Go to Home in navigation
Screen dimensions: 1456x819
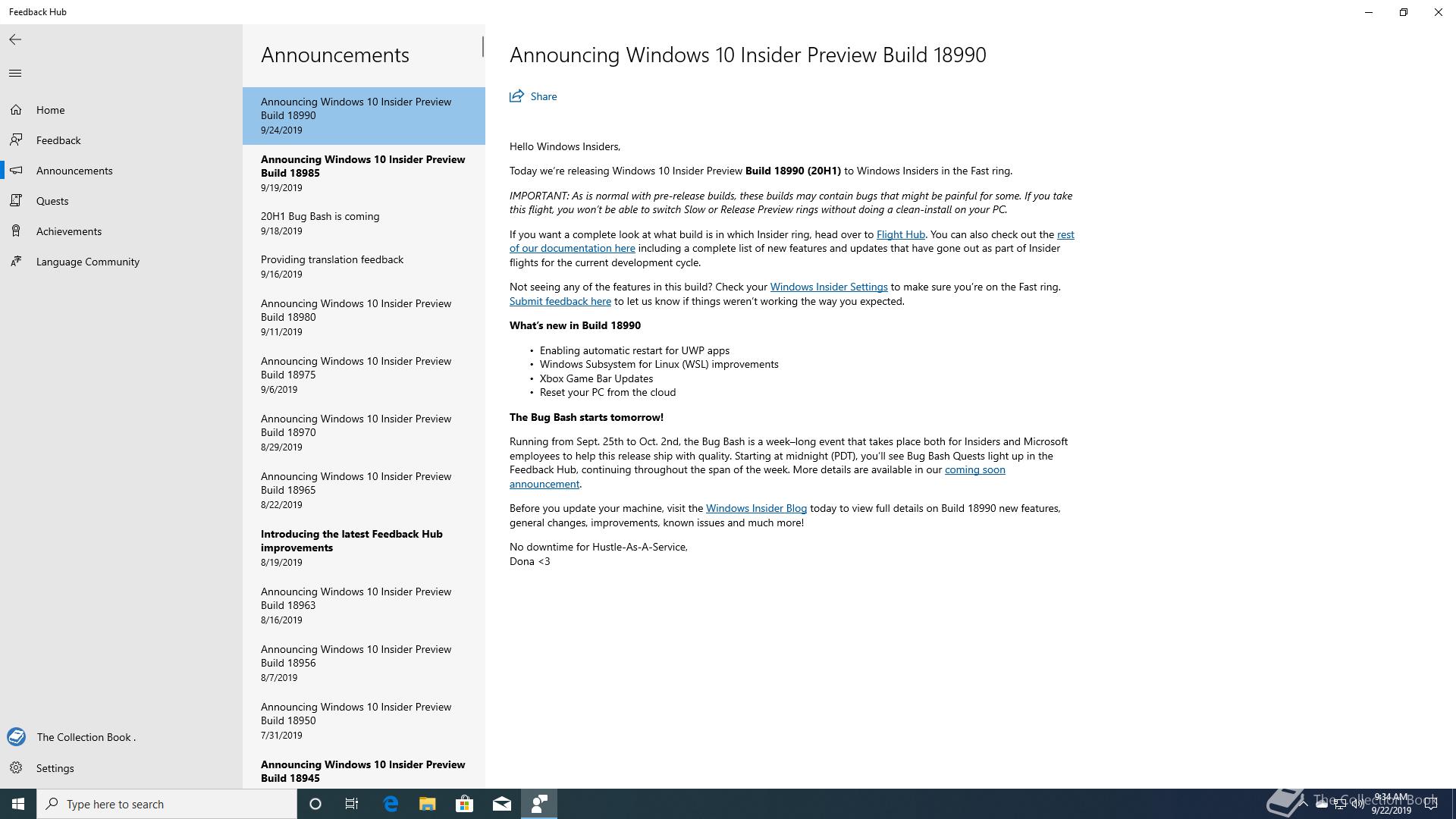[121, 110]
